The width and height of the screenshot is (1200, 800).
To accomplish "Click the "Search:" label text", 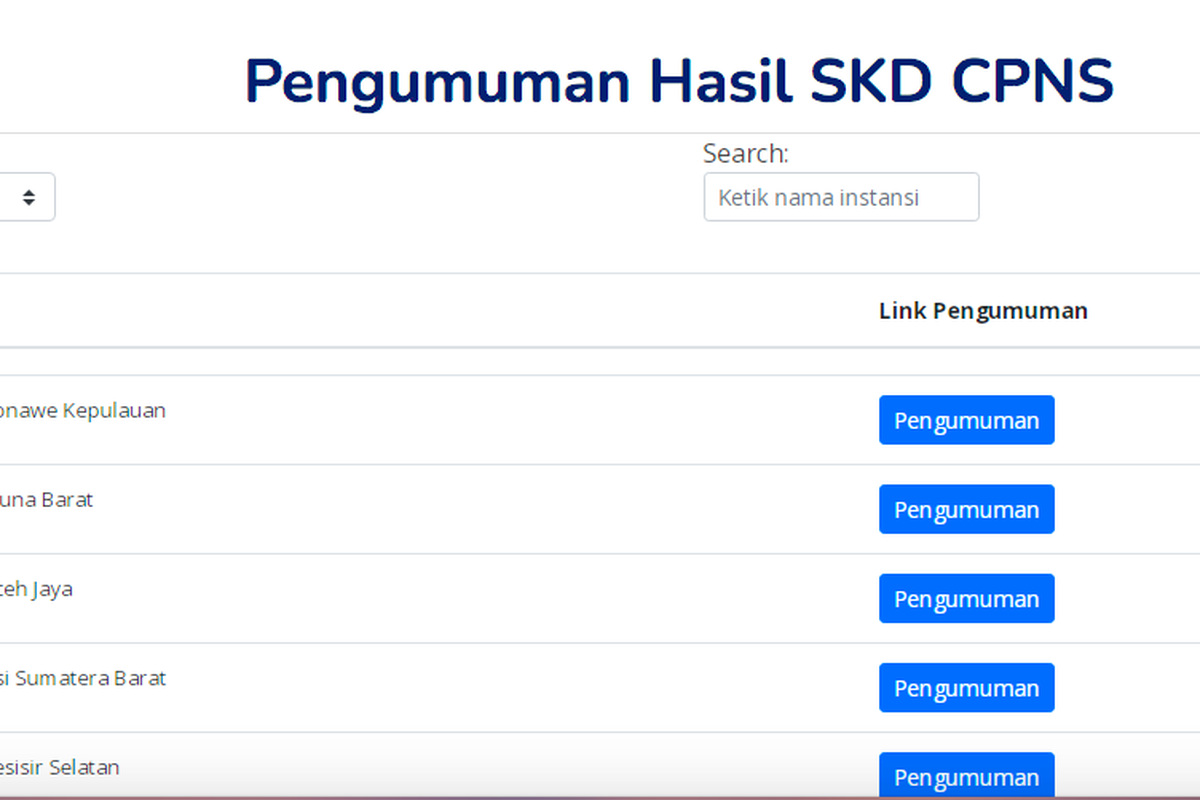I will point(745,154).
